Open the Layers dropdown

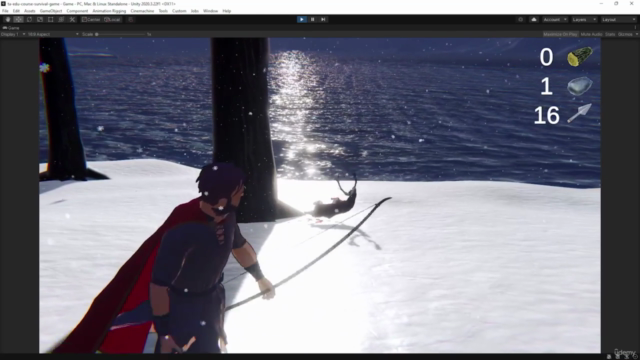[584, 20]
